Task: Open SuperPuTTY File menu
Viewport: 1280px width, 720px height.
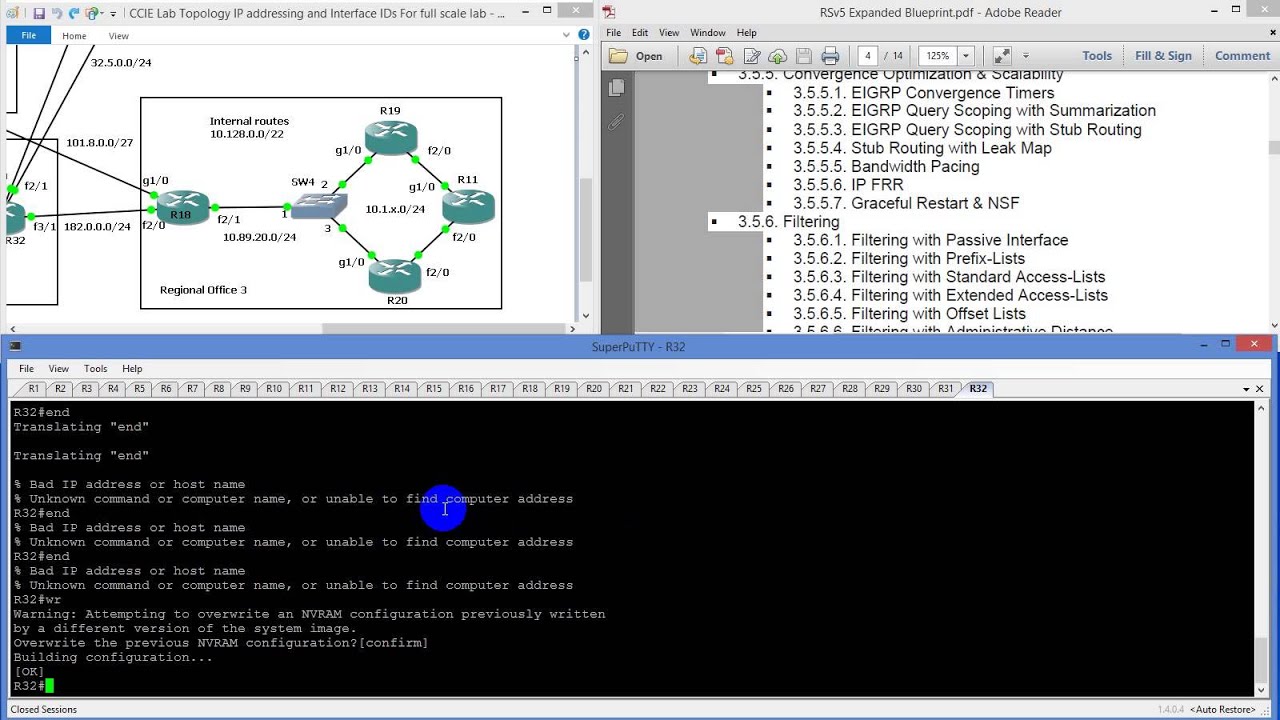Action: point(26,368)
